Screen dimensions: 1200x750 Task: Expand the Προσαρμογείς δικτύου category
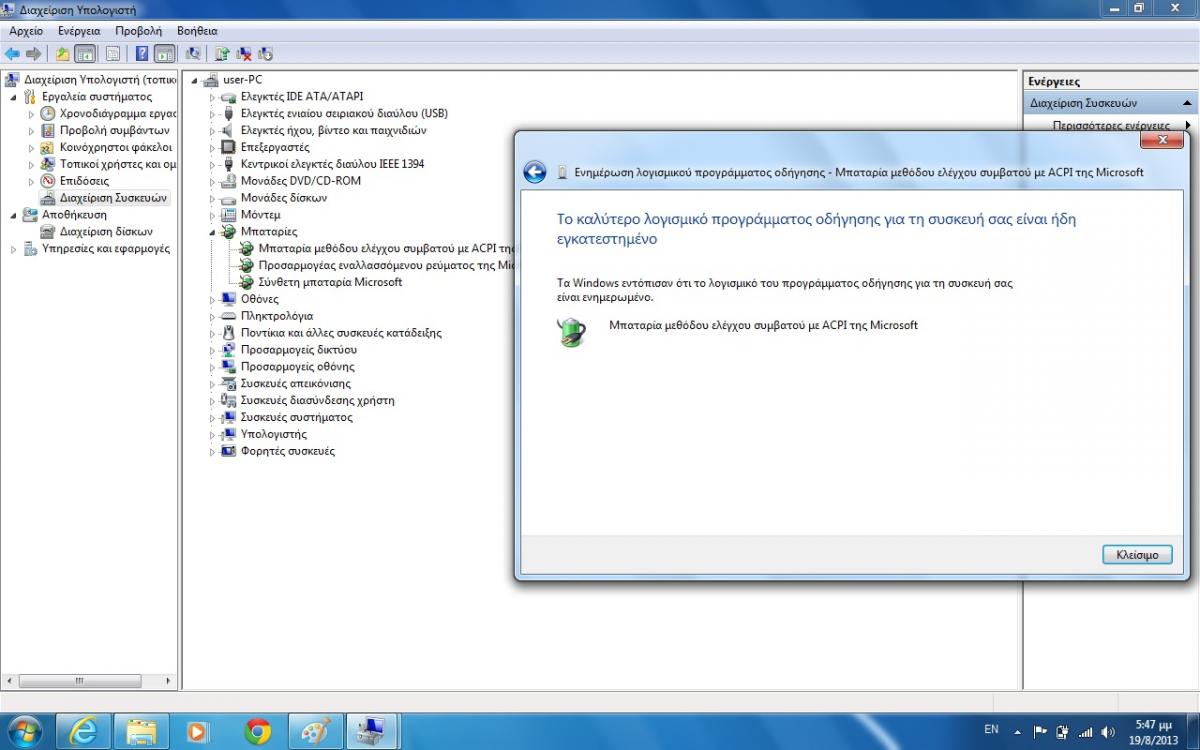pos(213,350)
